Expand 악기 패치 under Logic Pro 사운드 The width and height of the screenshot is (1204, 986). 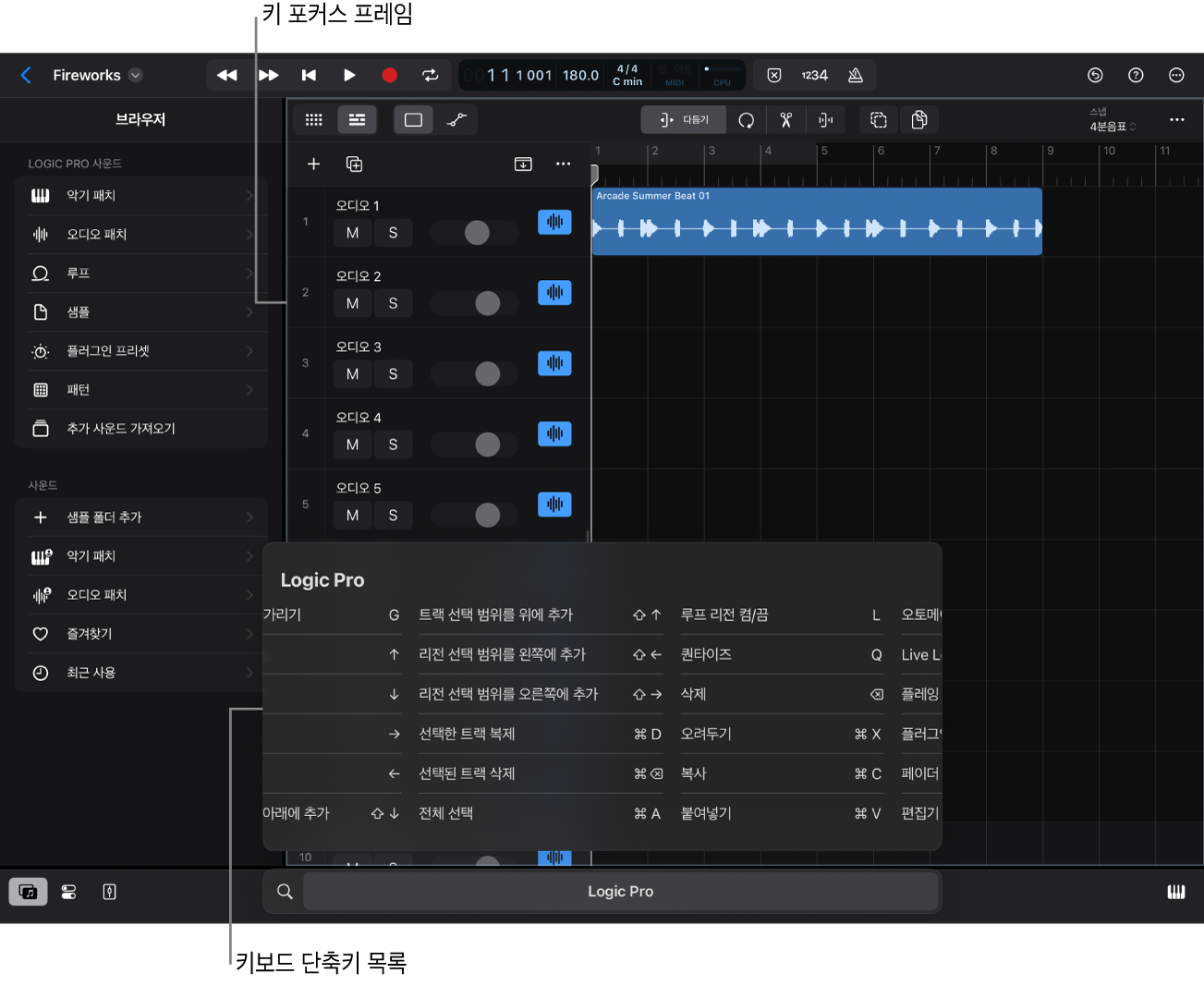(x=141, y=196)
